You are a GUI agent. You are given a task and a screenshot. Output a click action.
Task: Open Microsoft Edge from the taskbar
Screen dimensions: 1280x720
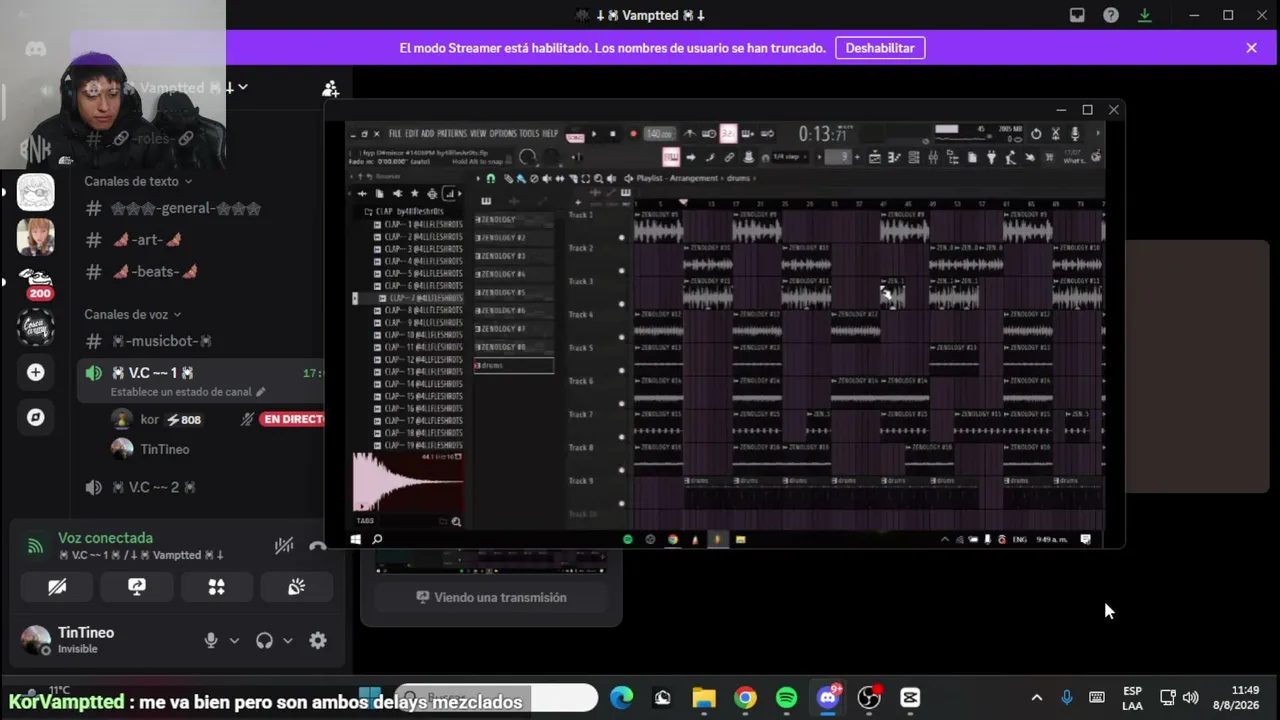tap(622, 698)
